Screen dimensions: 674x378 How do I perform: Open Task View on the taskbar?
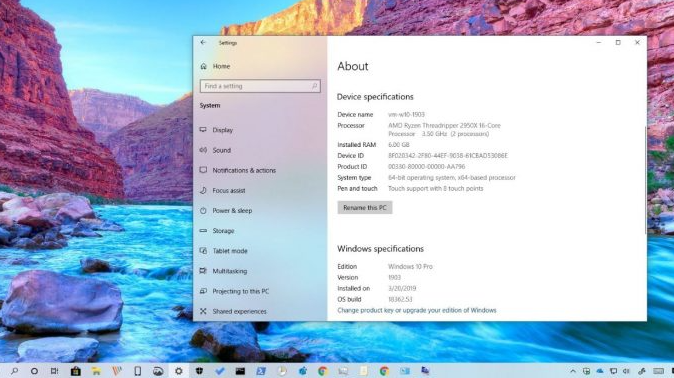[55, 371]
